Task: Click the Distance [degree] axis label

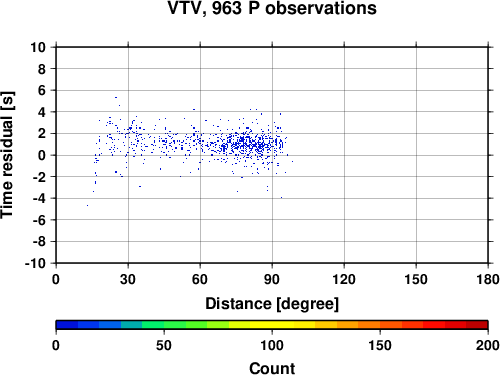Action: [272, 304]
